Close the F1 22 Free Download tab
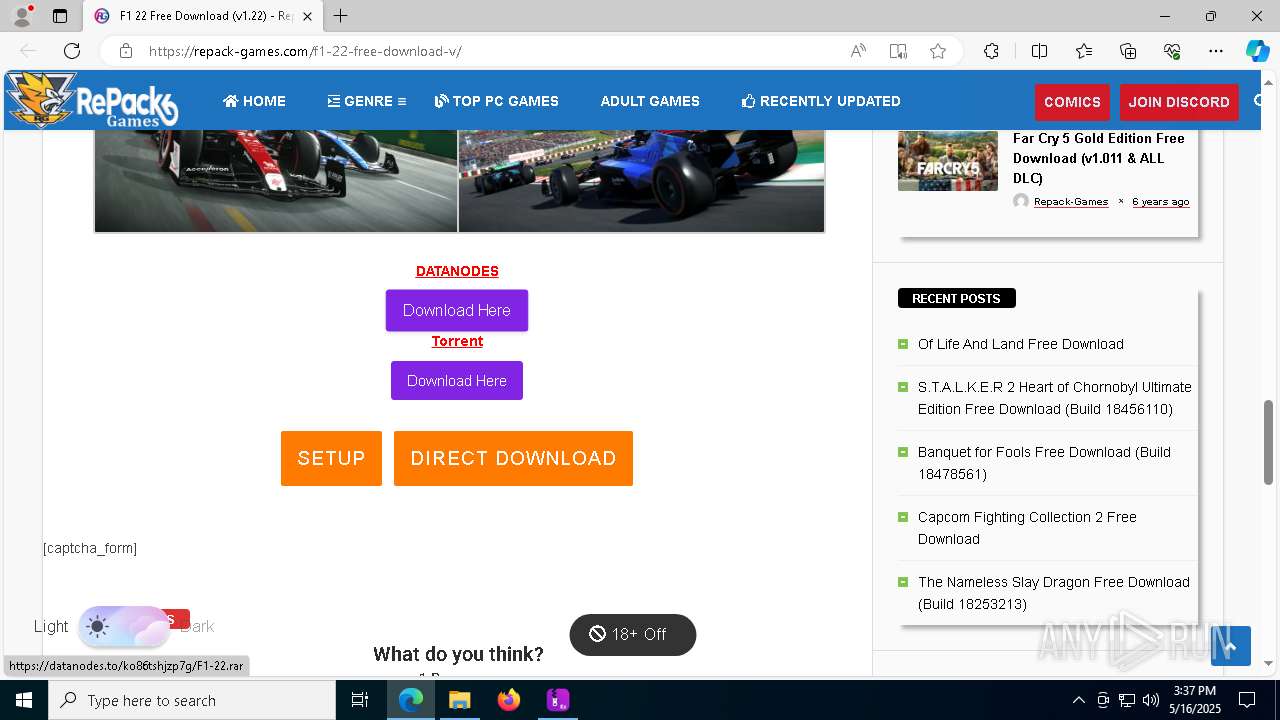 [x=307, y=16]
